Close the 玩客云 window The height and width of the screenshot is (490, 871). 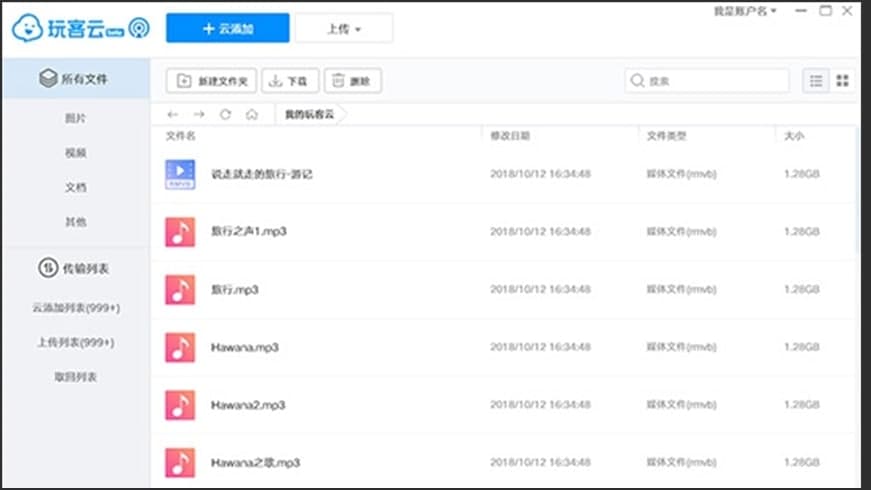point(847,11)
